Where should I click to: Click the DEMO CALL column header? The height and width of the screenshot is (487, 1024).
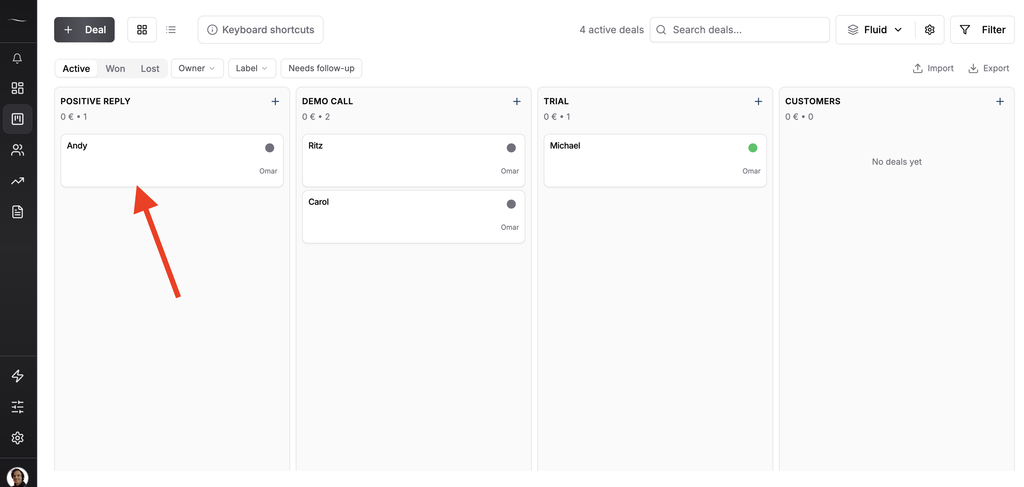tap(327, 101)
